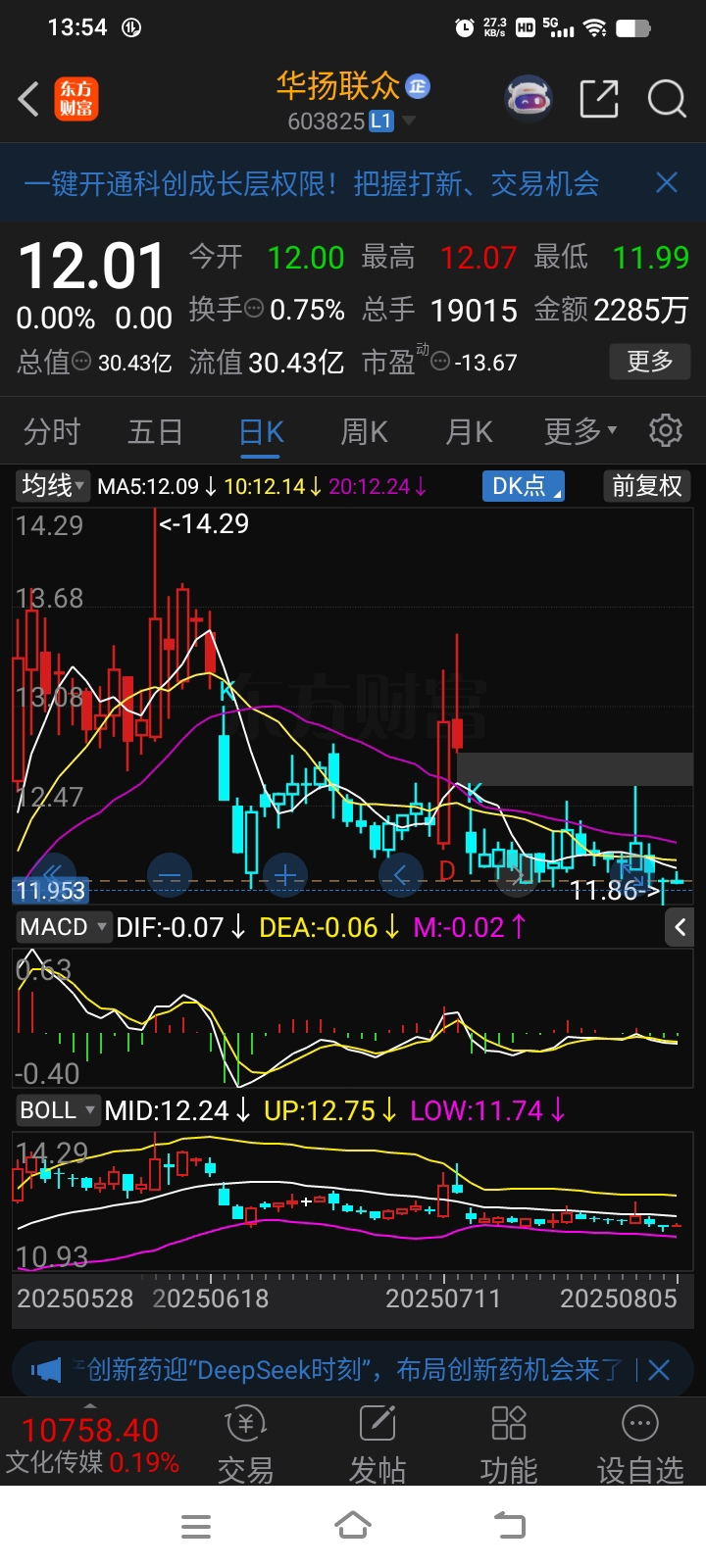Tap the MA5:12.09 value
The height and width of the screenshot is (1568, 706).
pyautogui.click(x=148, y=486)
